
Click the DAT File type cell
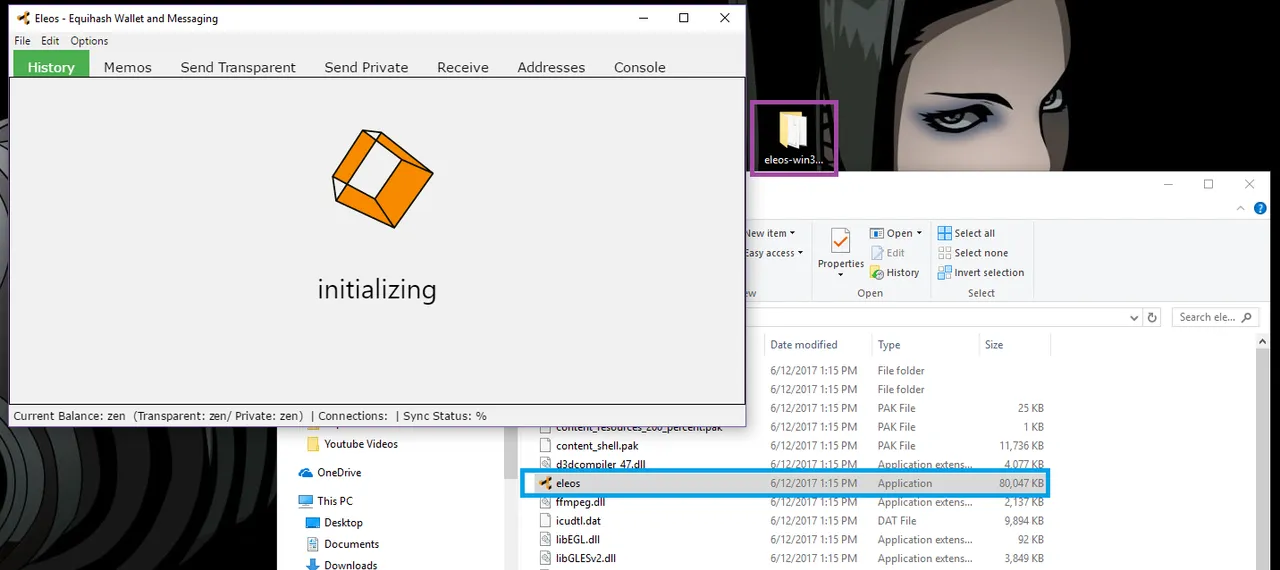click(897, 521)
